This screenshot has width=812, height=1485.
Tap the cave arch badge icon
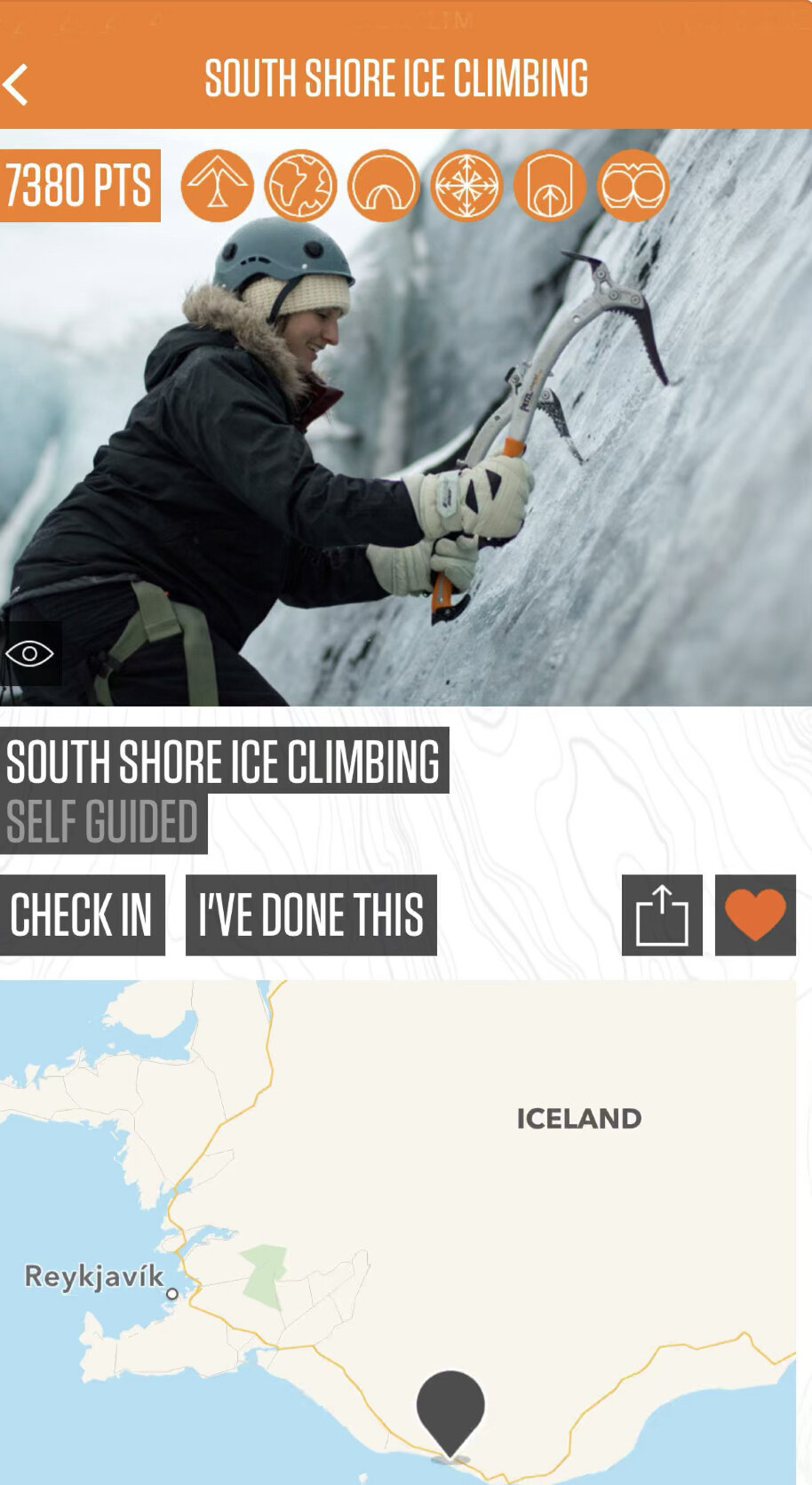[x=383, y=186]
